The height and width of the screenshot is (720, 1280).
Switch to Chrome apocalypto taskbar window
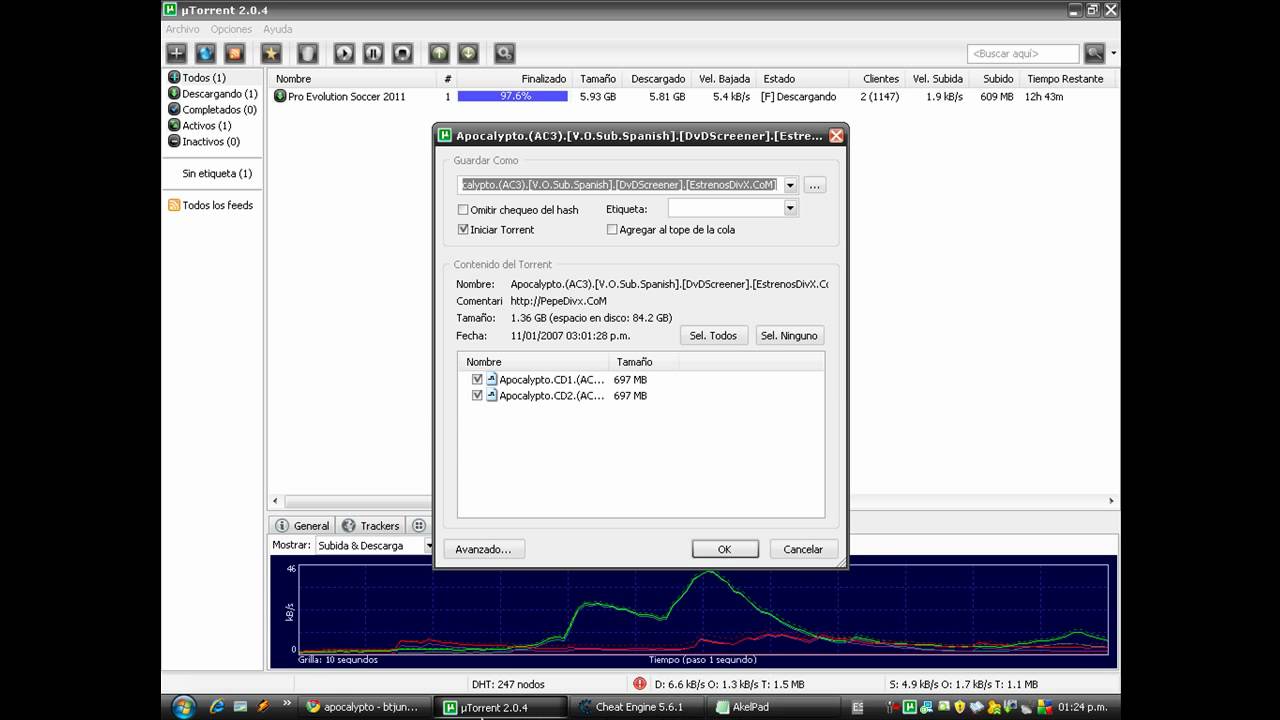pyautogui.click(x=365, y=707)
